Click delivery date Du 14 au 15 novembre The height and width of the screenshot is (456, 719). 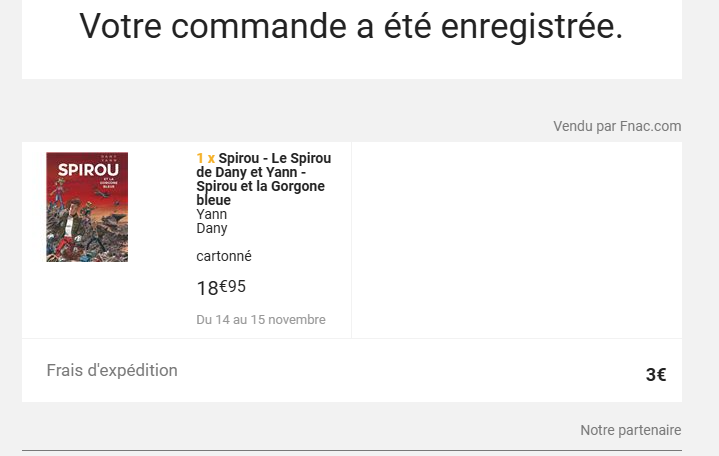point(261,320)
